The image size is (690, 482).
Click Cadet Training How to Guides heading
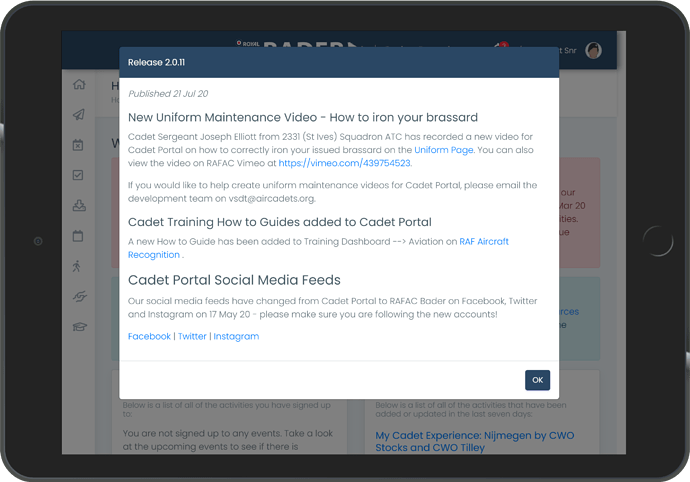point(280,222)
